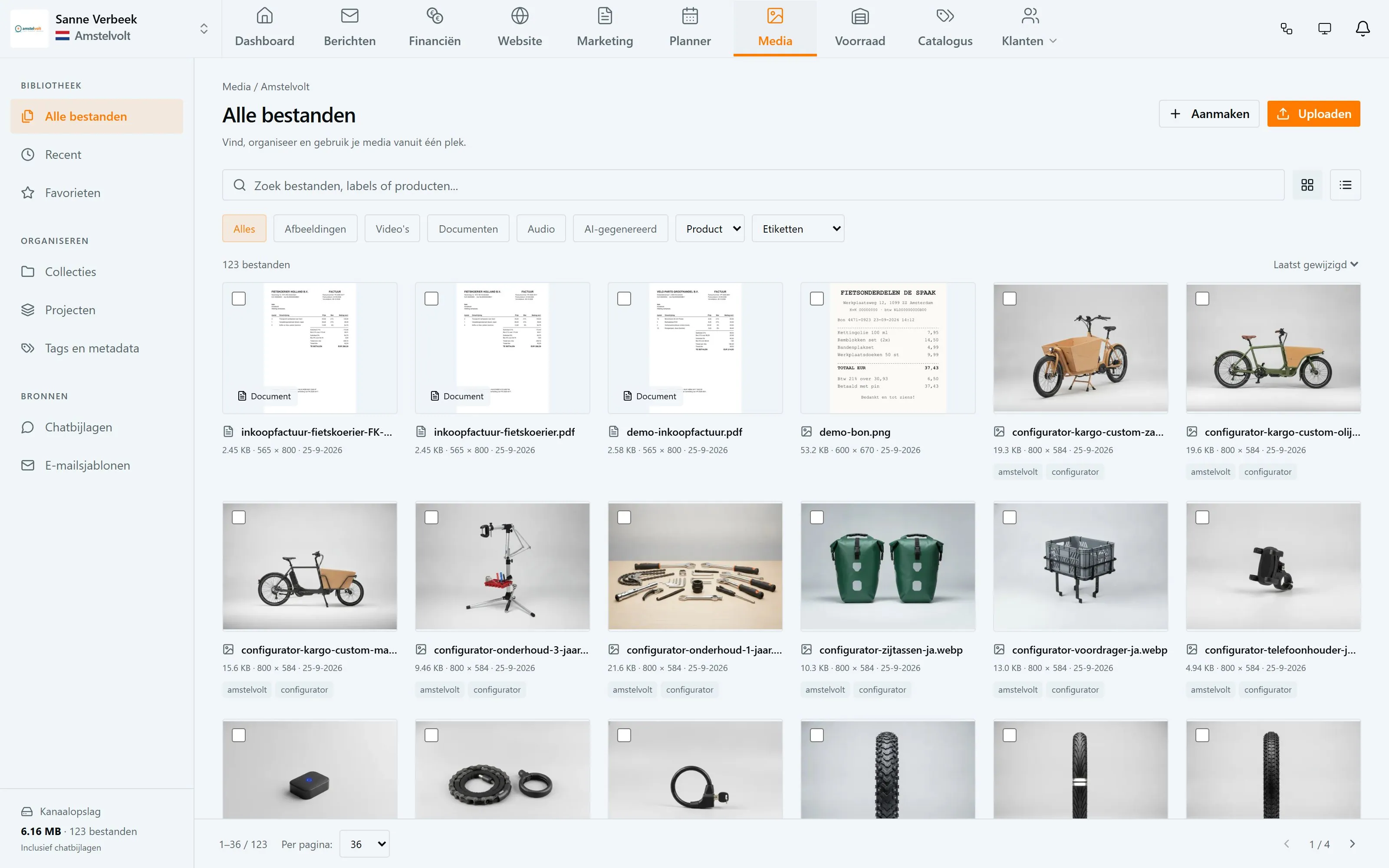This screenshot has height=868, width=1389.
Task: Click the Uploaden button
Action: (1313, 114)
